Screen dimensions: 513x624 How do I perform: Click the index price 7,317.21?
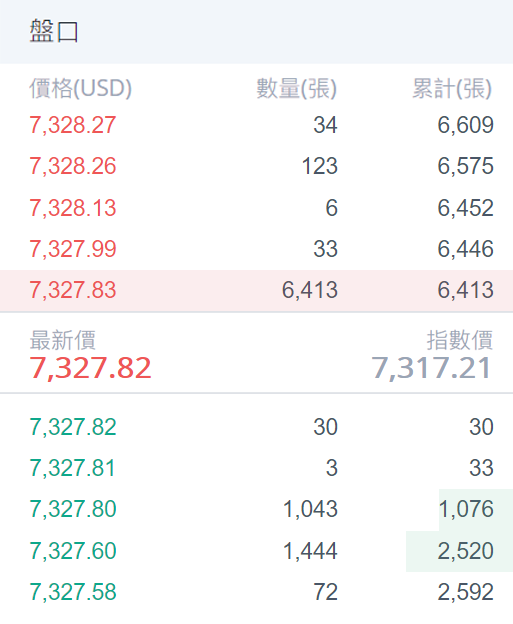(432, 368)
